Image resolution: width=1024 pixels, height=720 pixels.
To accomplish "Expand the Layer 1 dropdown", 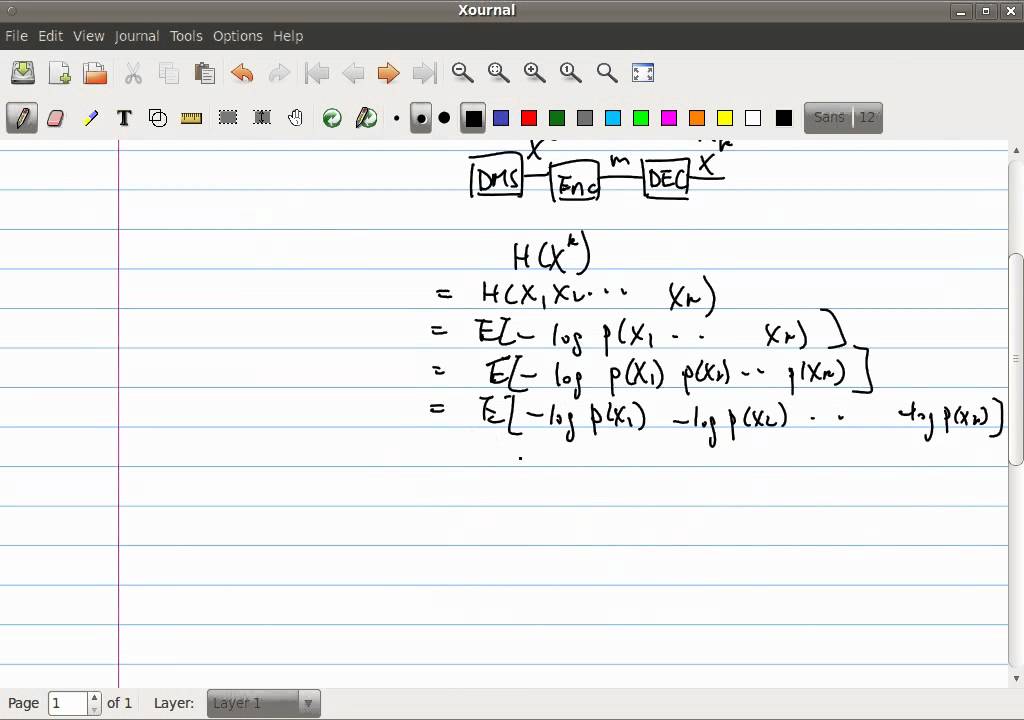I will point(264,703).
